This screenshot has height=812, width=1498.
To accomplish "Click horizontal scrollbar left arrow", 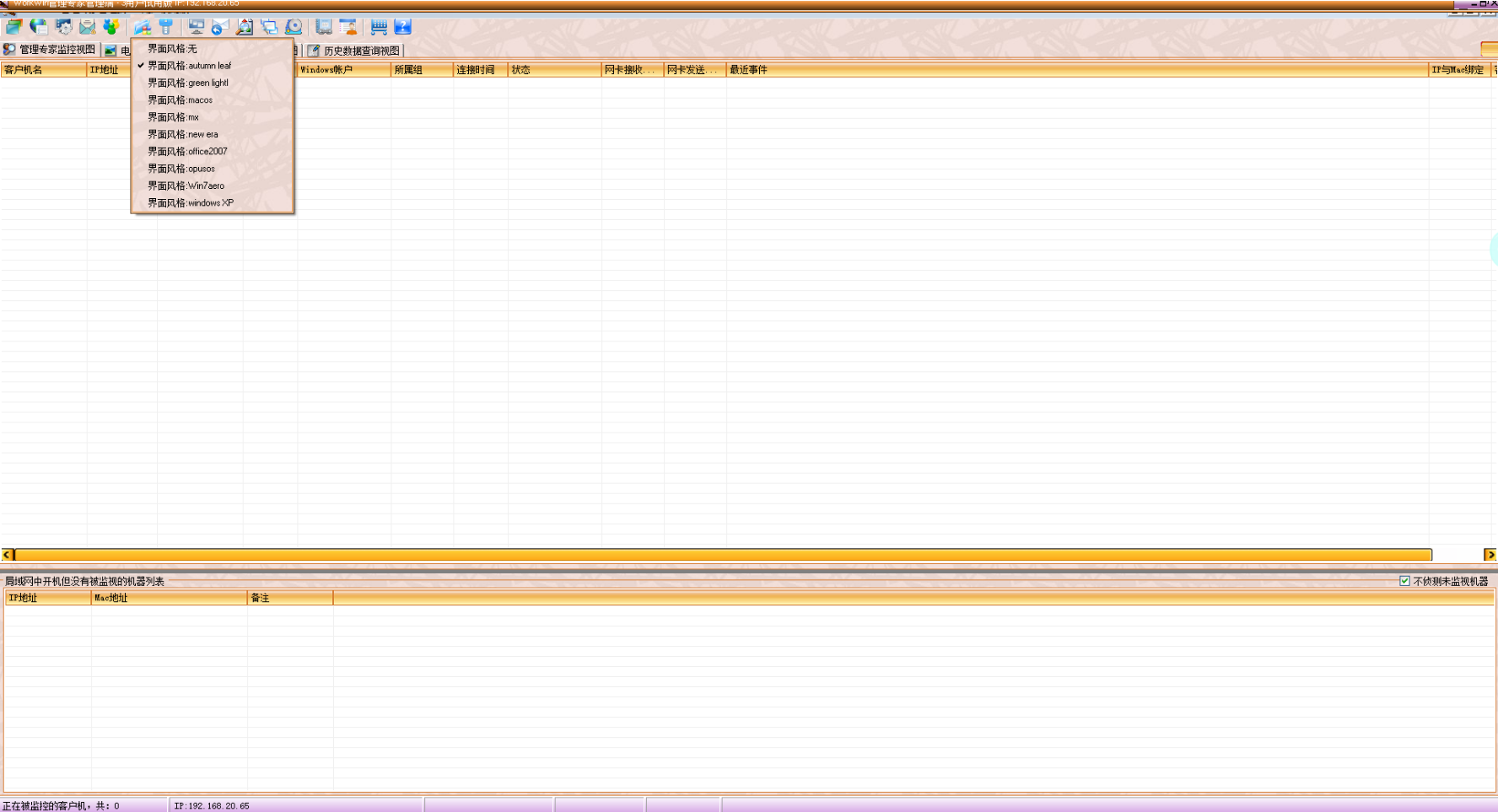I will [x=8, y=555].
